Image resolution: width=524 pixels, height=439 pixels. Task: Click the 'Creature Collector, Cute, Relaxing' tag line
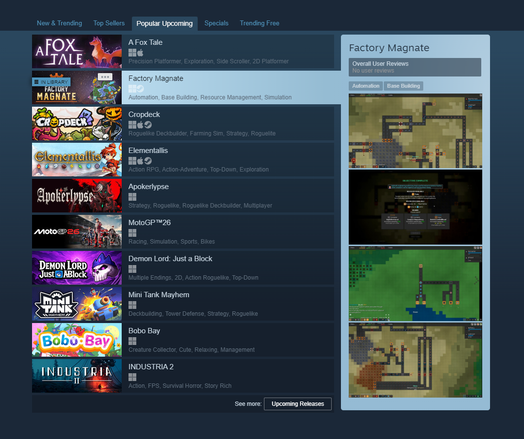tap(191, 350)
